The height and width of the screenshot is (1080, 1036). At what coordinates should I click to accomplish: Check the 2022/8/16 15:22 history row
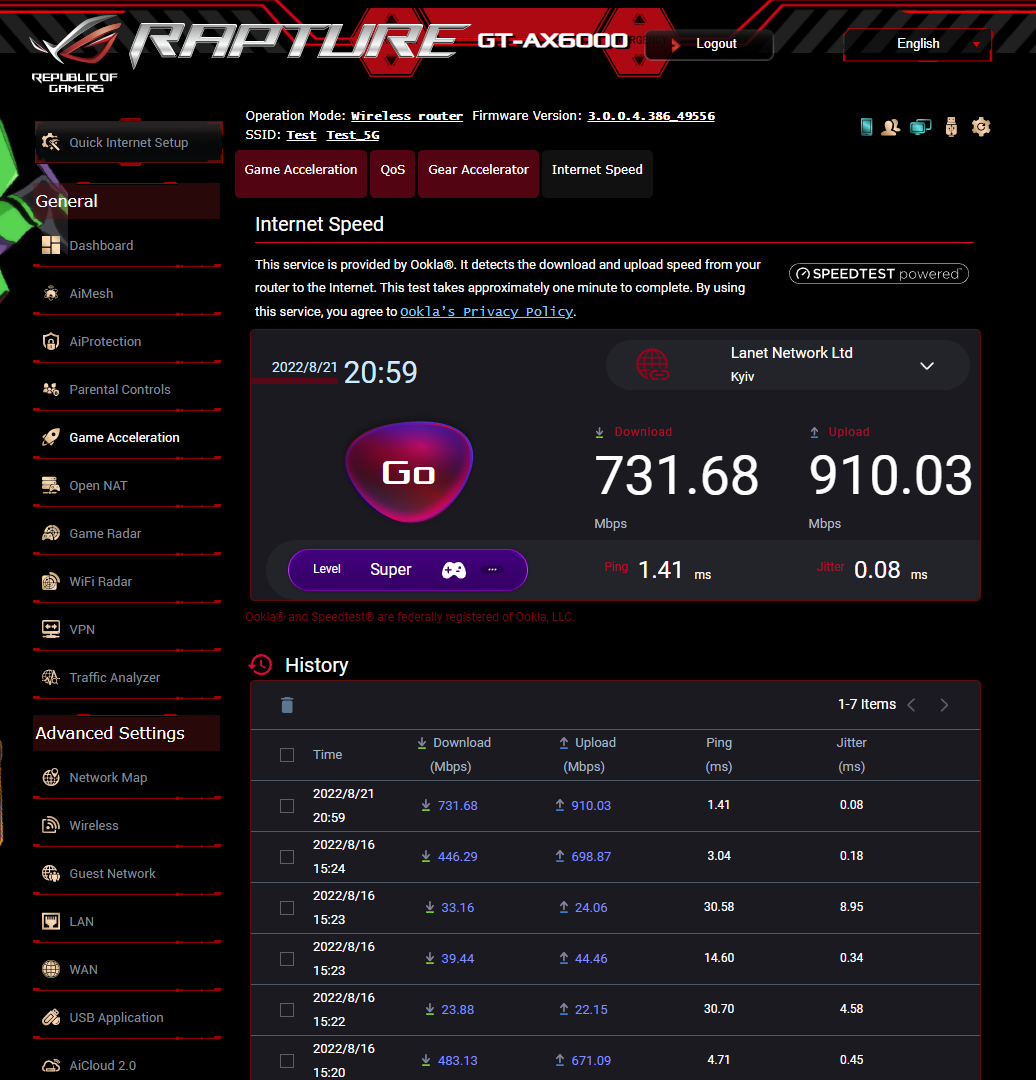(287, 1010)
